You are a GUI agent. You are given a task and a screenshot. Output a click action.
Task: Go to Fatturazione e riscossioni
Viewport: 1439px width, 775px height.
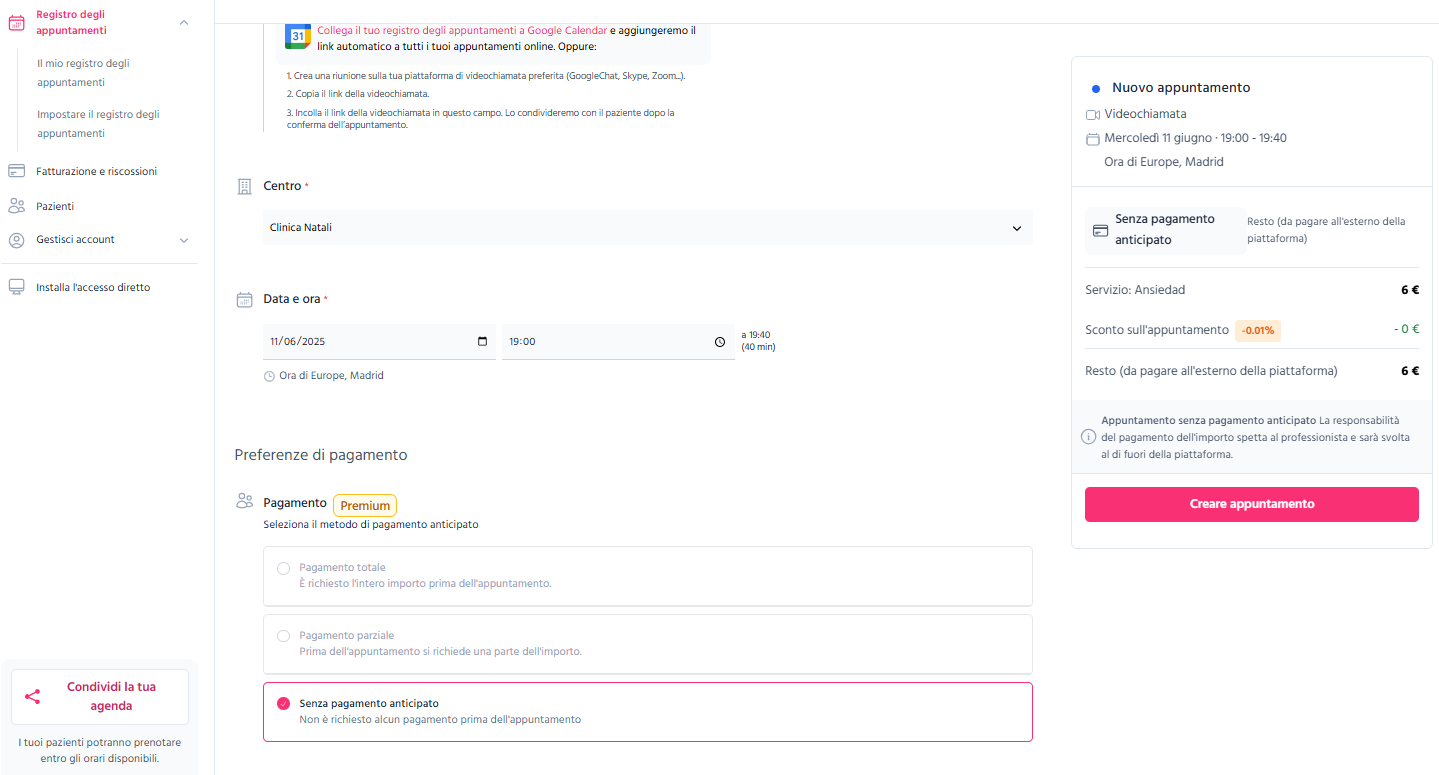(96, 171)
